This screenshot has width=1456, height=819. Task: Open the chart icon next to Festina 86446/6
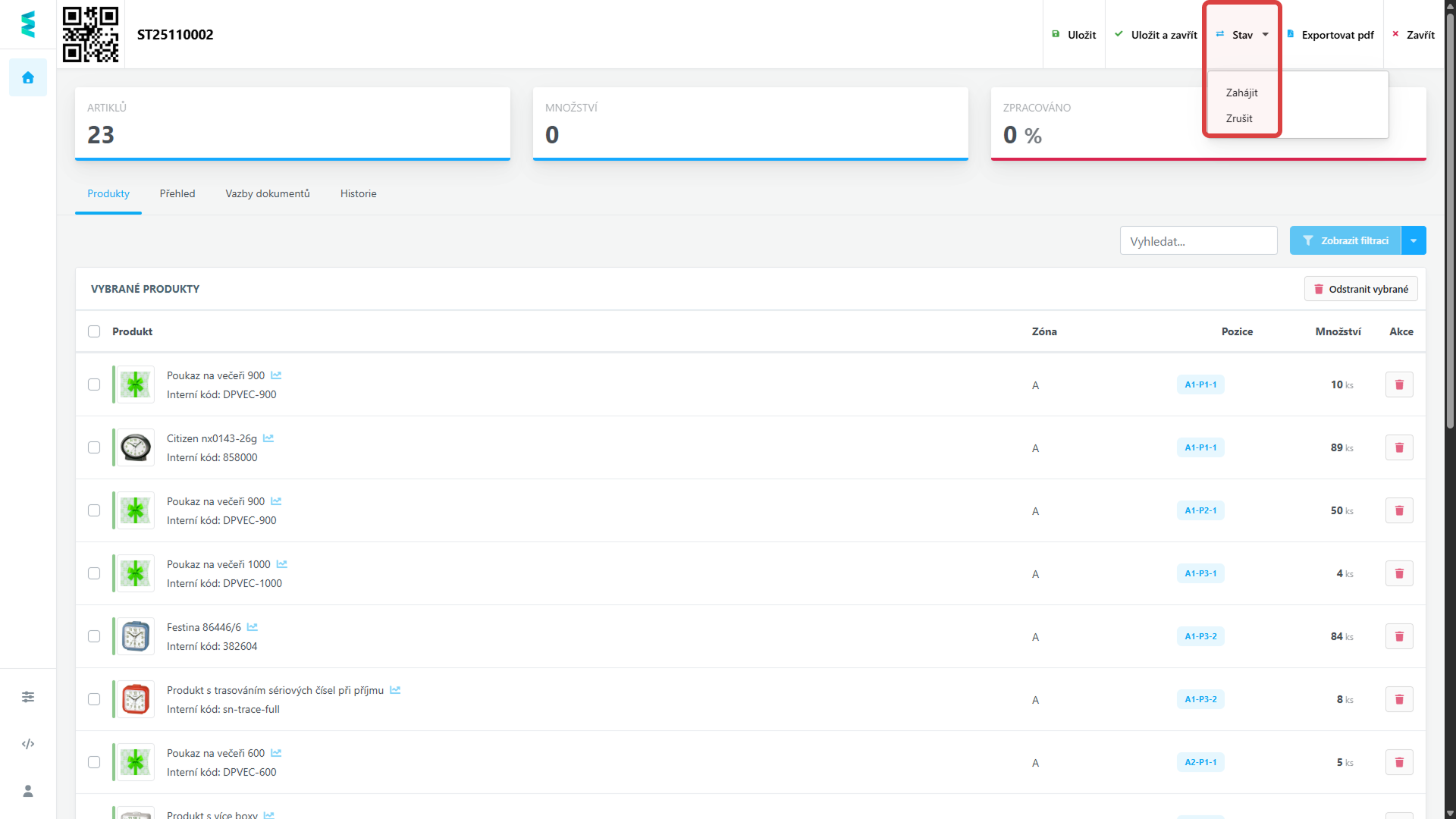click(253, 627)
